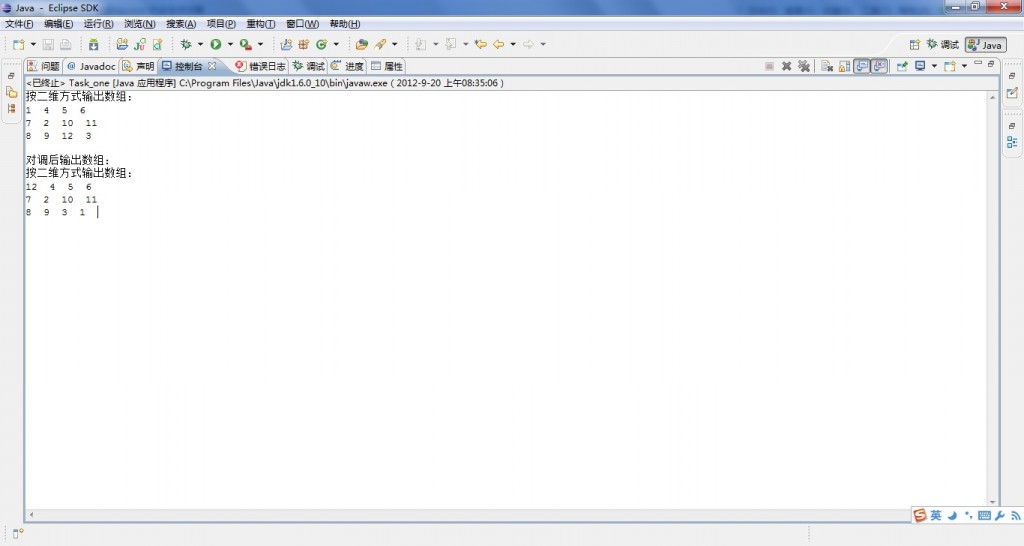
Task: Click the Open Perspective icon
Action: click(914, 44)
